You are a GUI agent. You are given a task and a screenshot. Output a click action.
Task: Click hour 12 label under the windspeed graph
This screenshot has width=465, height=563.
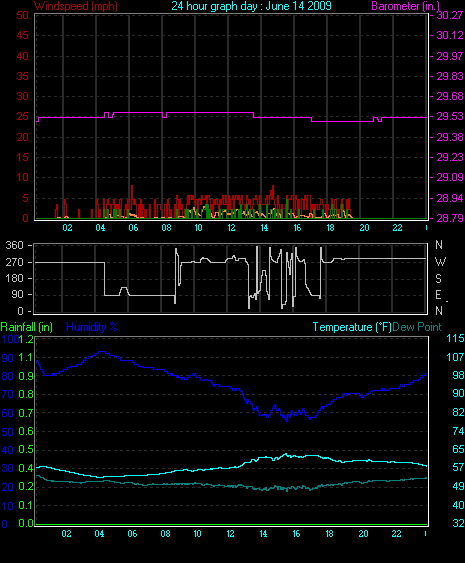tap(231, 228)
